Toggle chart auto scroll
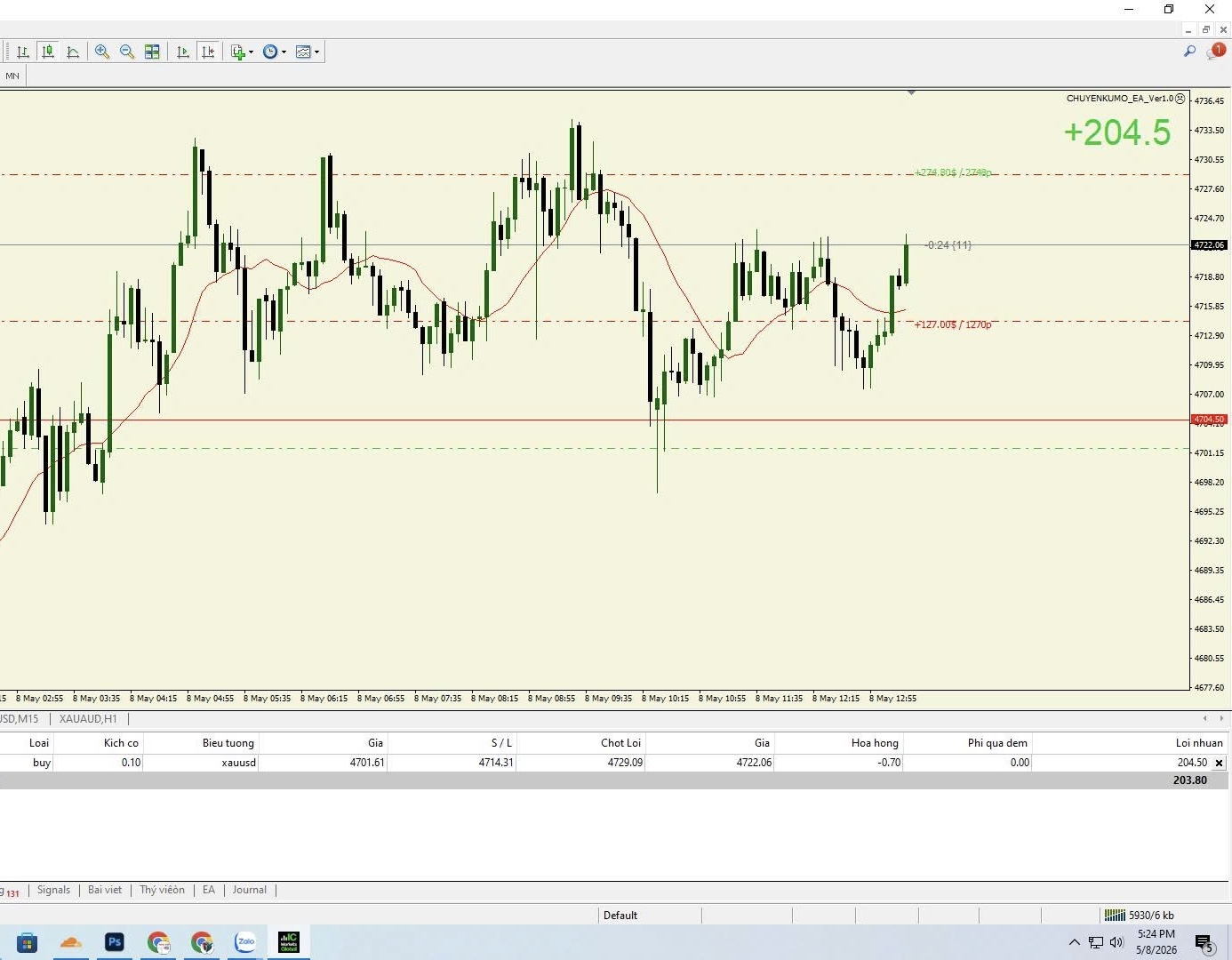 coord(183,52)
